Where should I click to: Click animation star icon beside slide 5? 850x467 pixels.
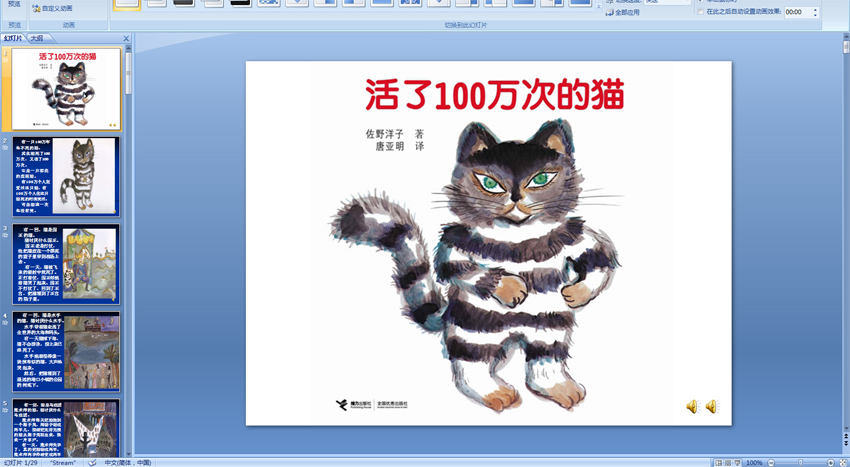click(x=5, y=411)
